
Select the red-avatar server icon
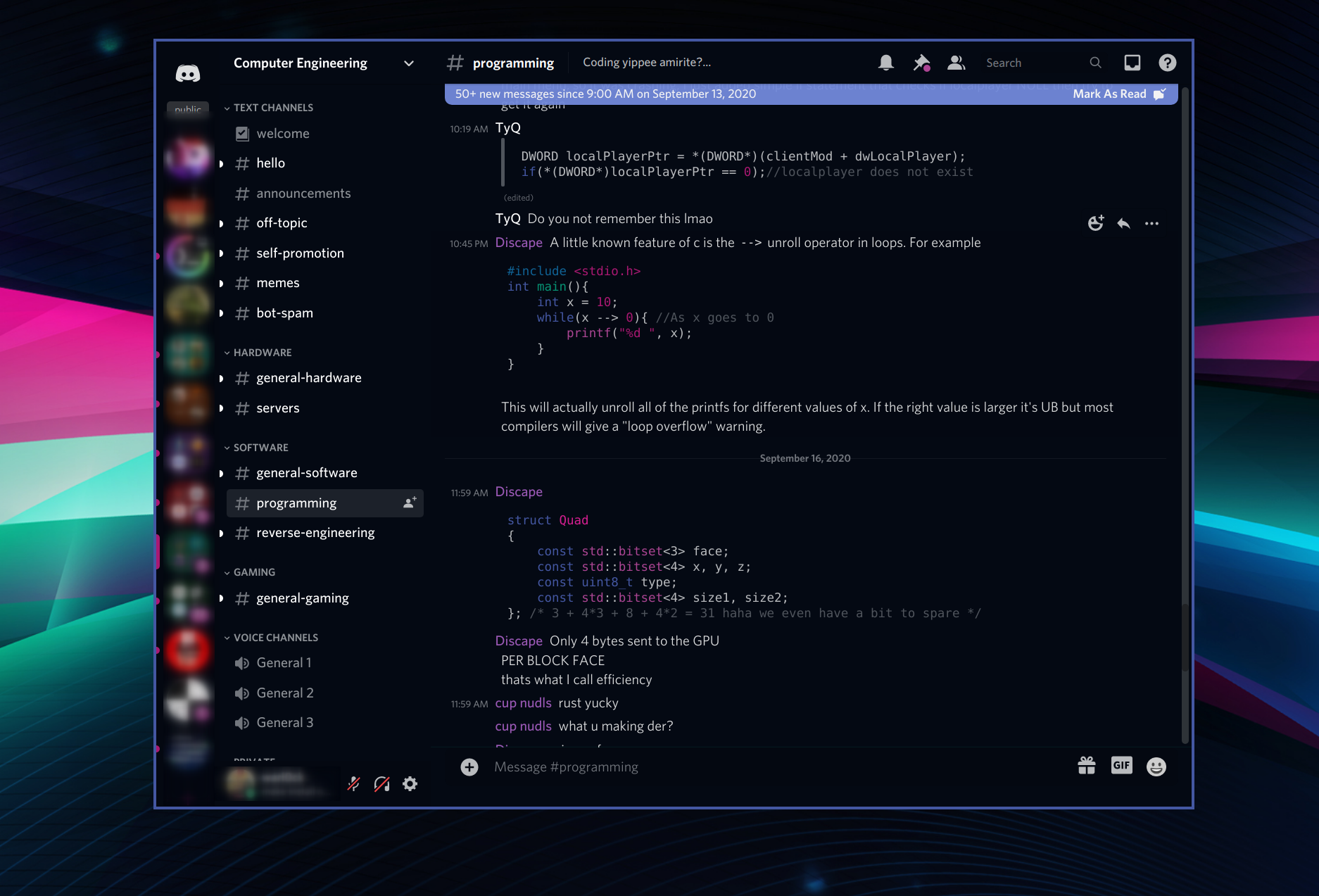click(187, 649)
